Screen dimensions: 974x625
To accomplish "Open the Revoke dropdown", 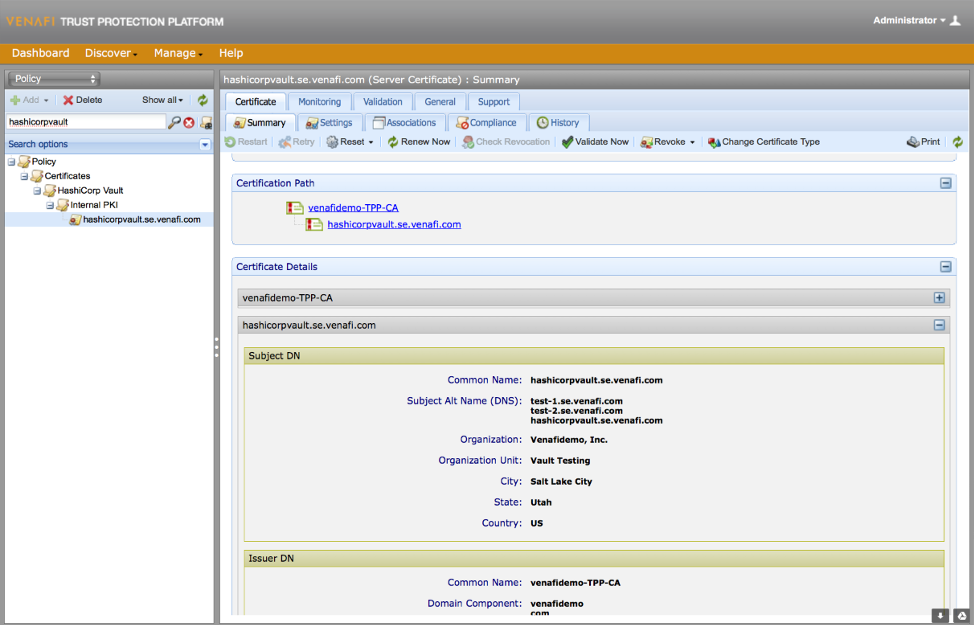I will pyautogui.click(x=668, y=142).
